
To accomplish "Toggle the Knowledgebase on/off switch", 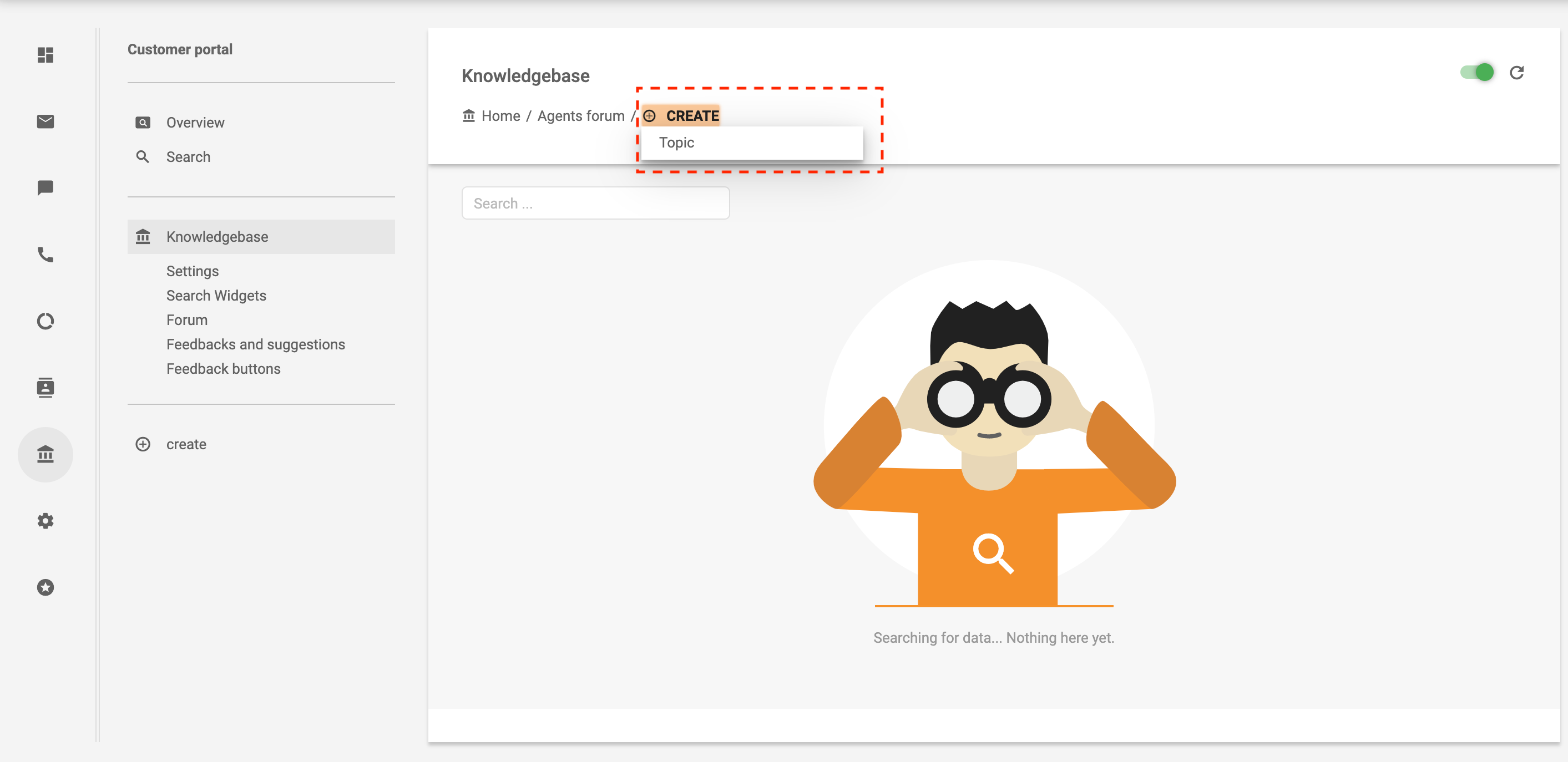I will click(1478, 72).
